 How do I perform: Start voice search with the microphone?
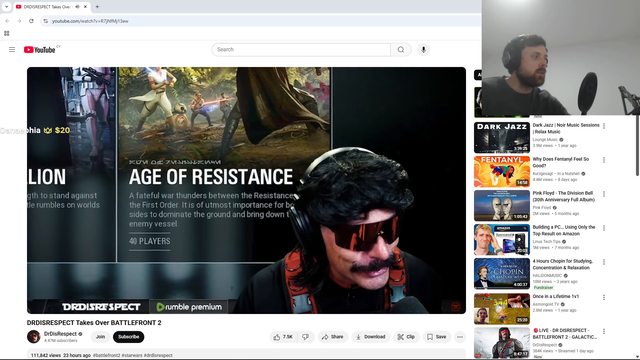click(x=423, y=49)
